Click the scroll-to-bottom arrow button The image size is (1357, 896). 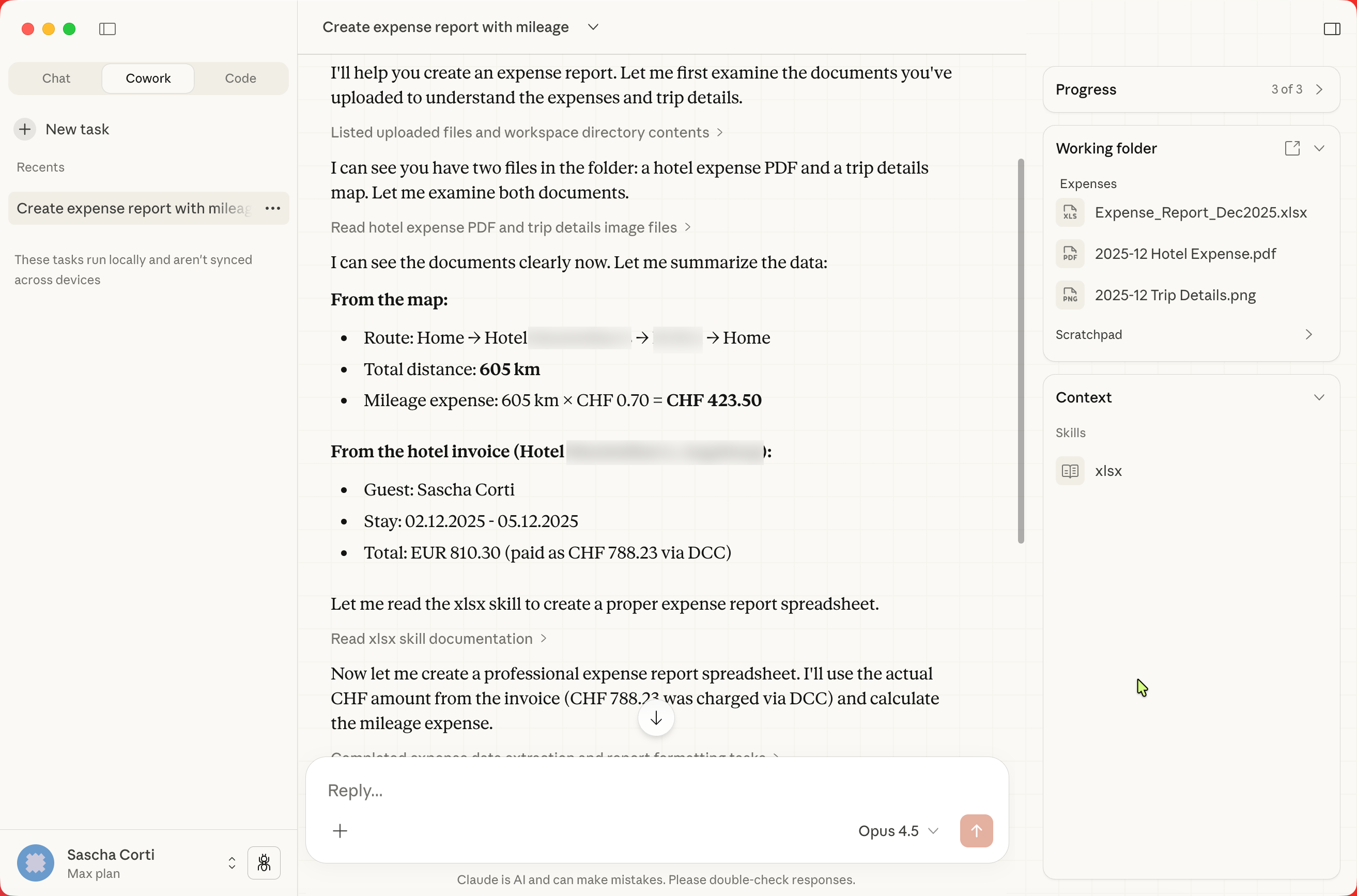[x=656, y=718]
